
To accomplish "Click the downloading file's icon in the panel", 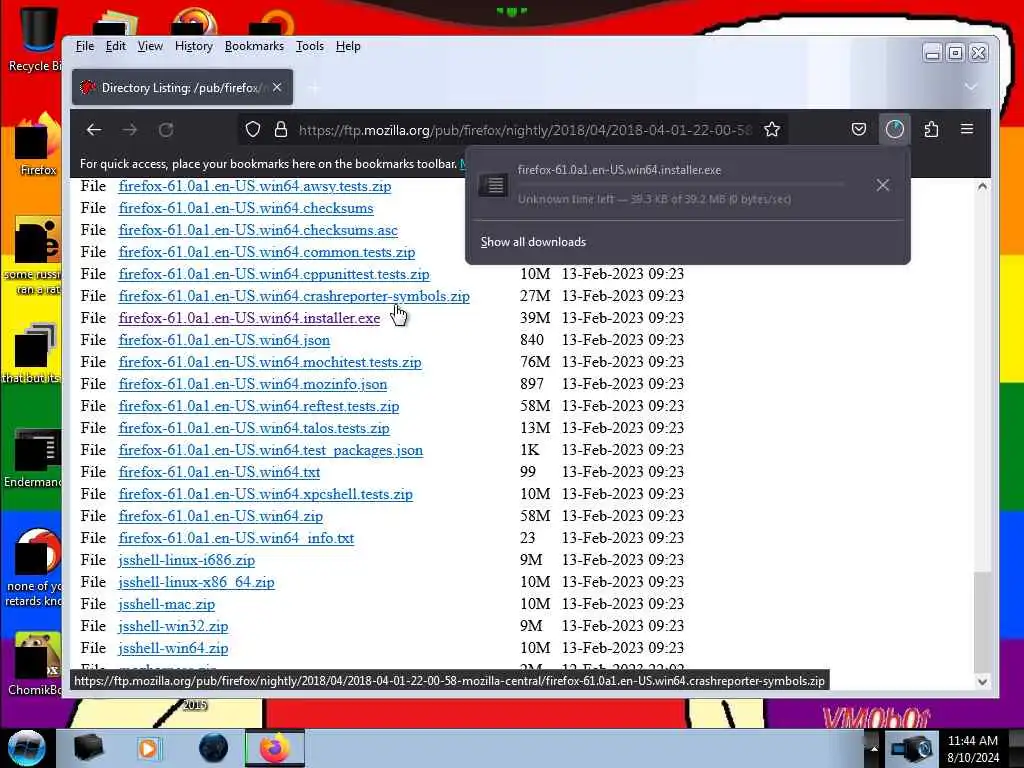I will click(493, 185).
